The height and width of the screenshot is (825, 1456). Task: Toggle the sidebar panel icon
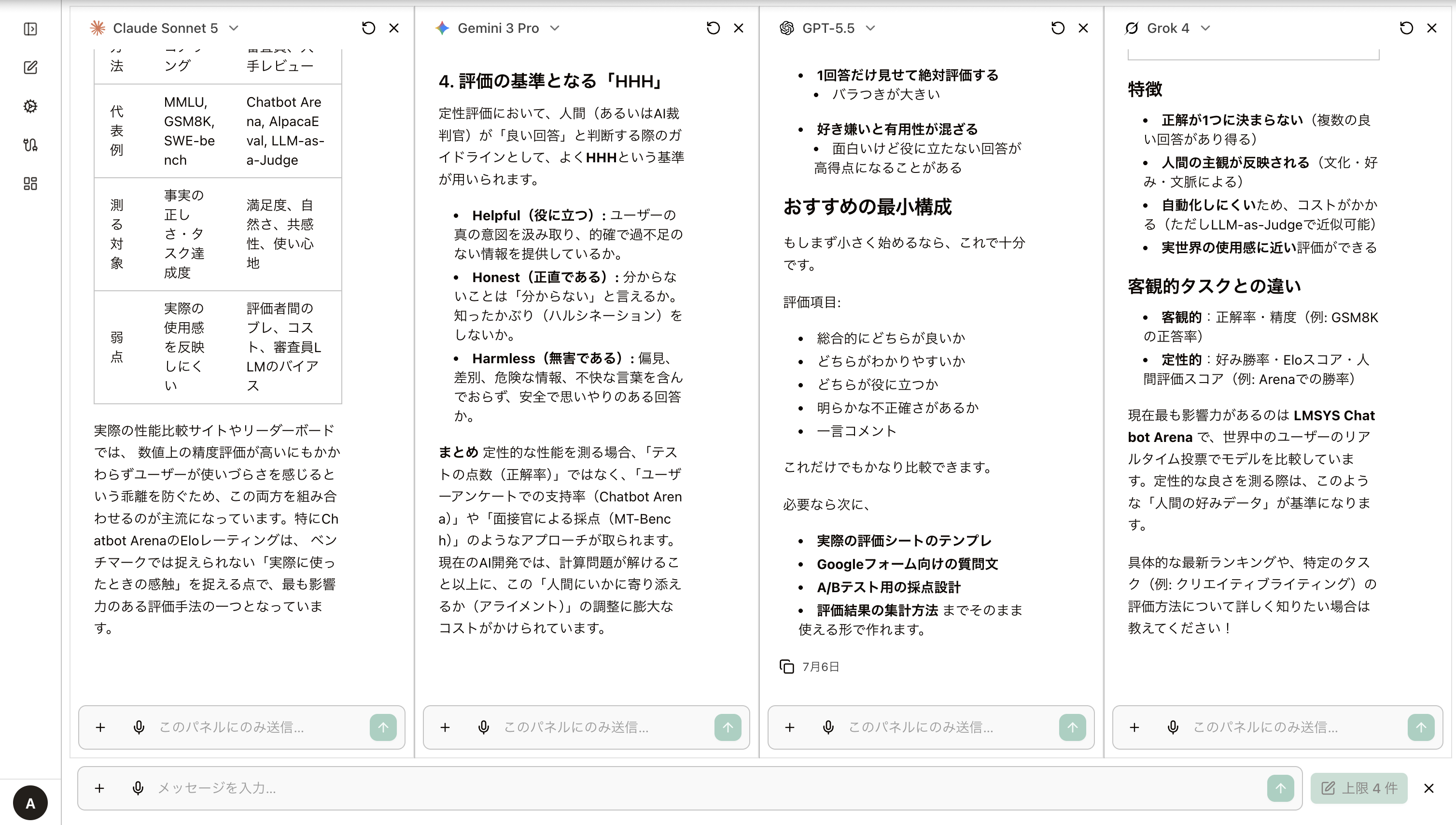pyautogui.click(x=30, y=29)
